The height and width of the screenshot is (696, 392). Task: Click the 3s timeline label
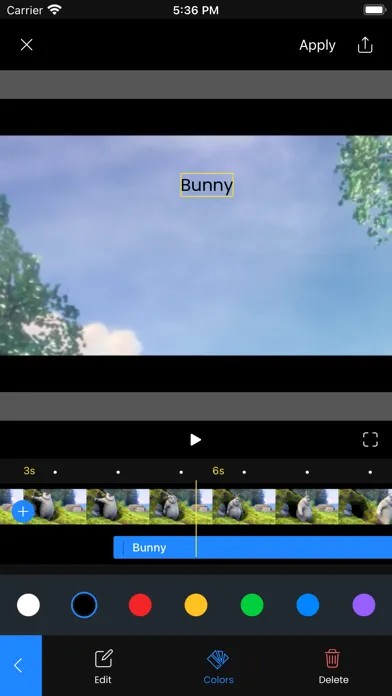[x=29, y=471]
